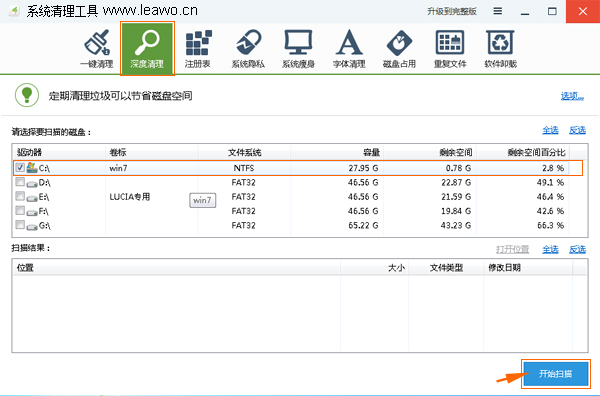600x396 pixels.
Task: Click the 65.22 G capacity value
Action: (x=363, y=225)
